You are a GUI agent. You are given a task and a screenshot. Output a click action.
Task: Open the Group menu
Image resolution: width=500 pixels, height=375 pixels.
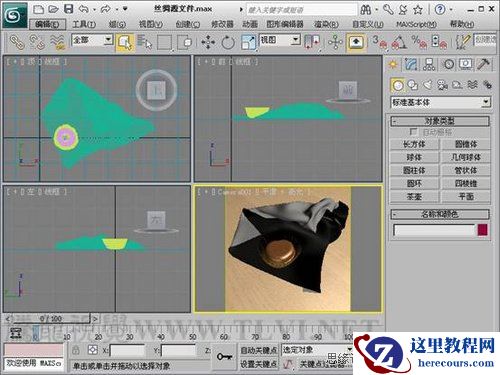pos(117,24)
